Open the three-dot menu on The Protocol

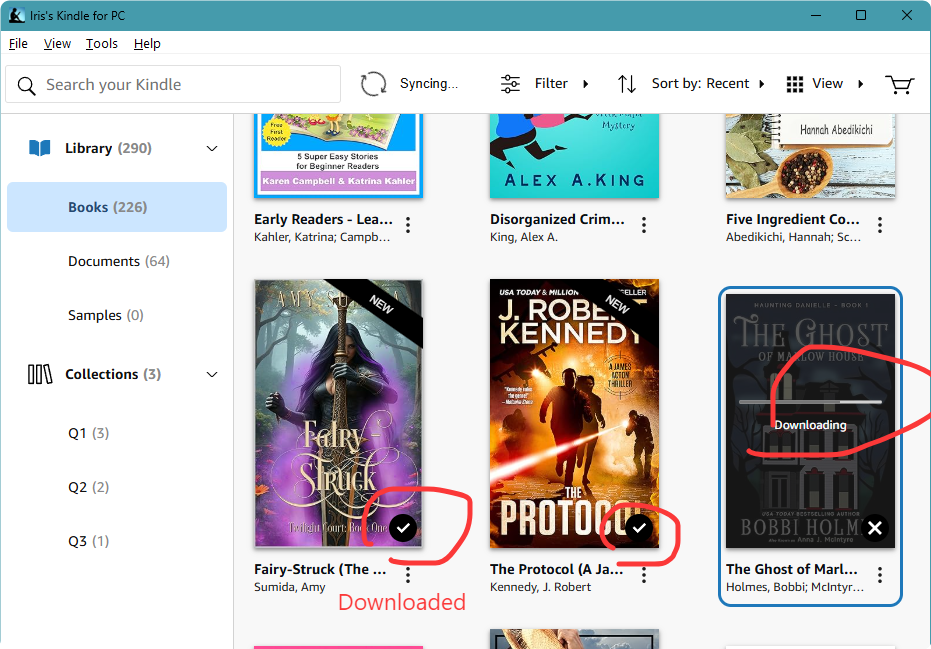pyautogui.click(x=644, y=575)
